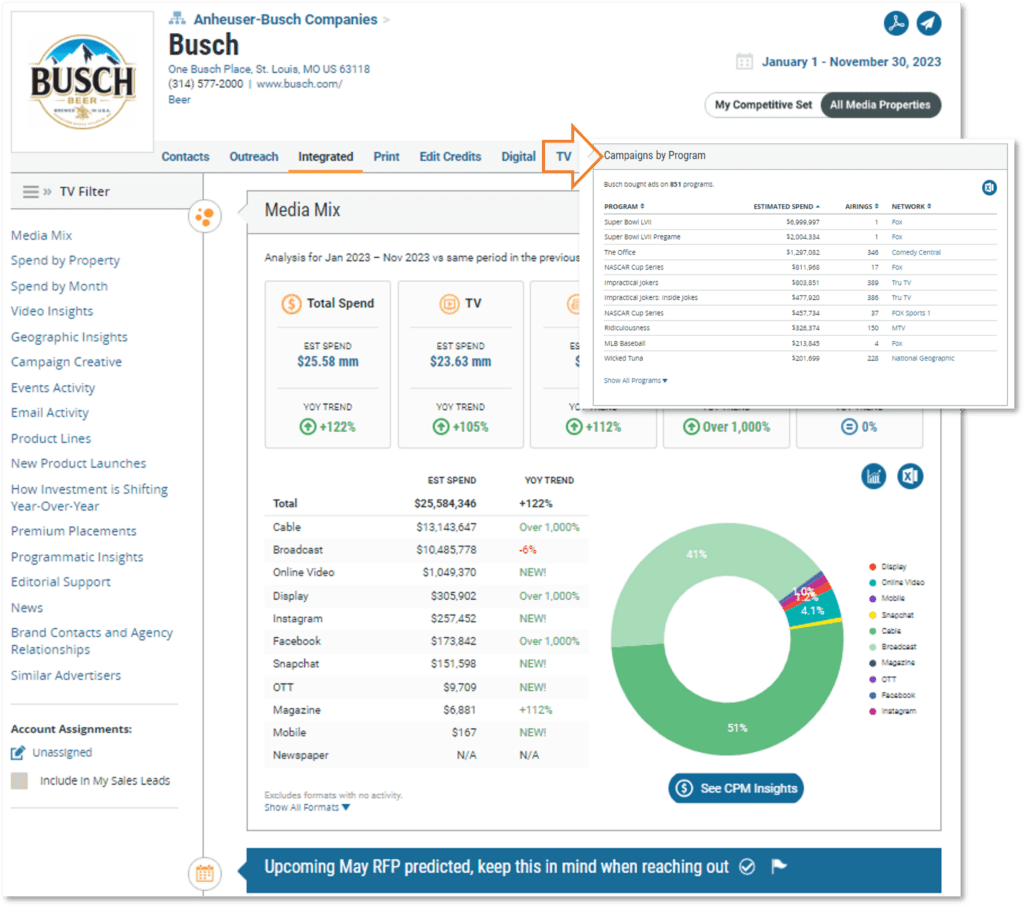1024x906 pixels.
Task: Go to Programmatic Insights section
Action: coord(77,557)
